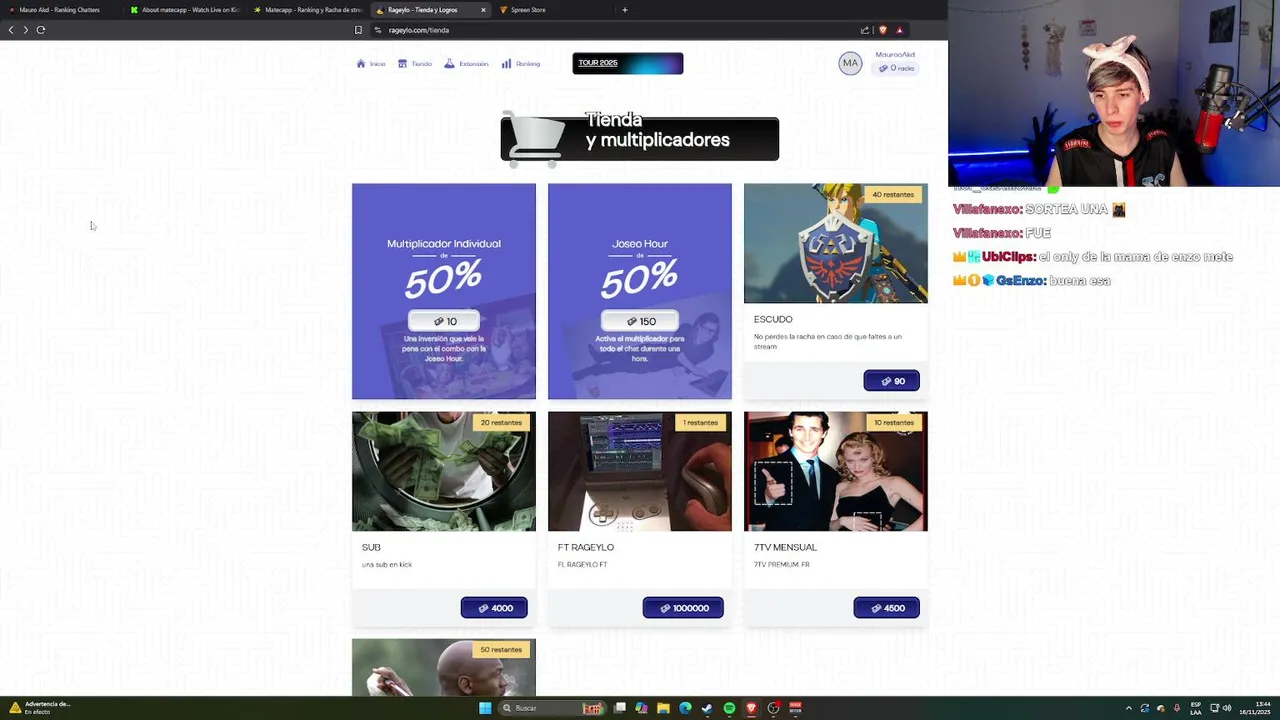Open a new browser tab with plus
The width and height of the screenshot is (1280, 720).
[x=625, y=10]
